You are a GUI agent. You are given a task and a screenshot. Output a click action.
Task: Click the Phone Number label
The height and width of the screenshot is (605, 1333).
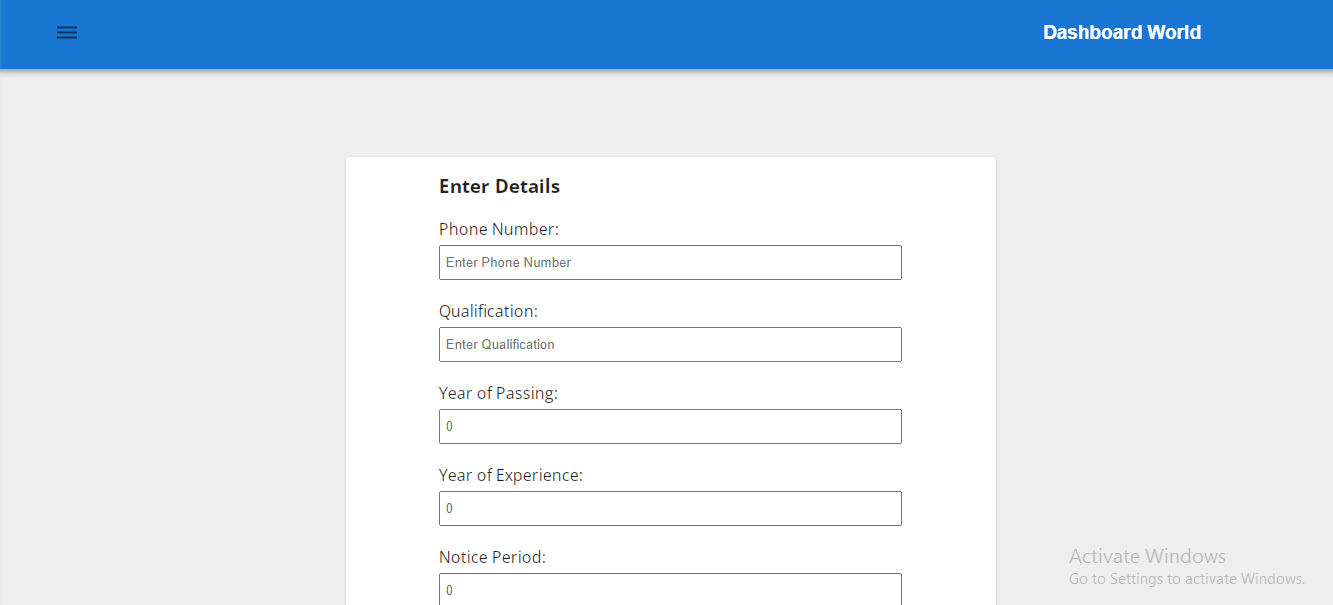tap(498, 228)
